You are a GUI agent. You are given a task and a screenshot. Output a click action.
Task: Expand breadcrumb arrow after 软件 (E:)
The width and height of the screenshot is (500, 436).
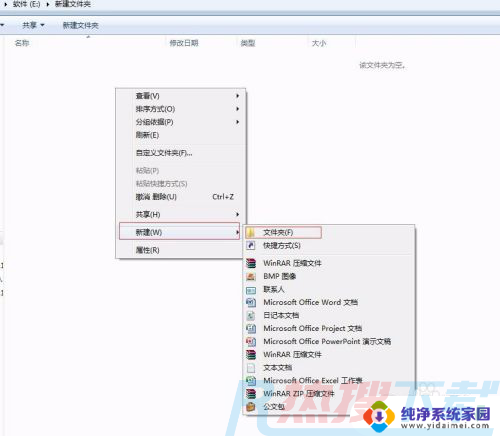pyautogui.click(x=48, y=4)
